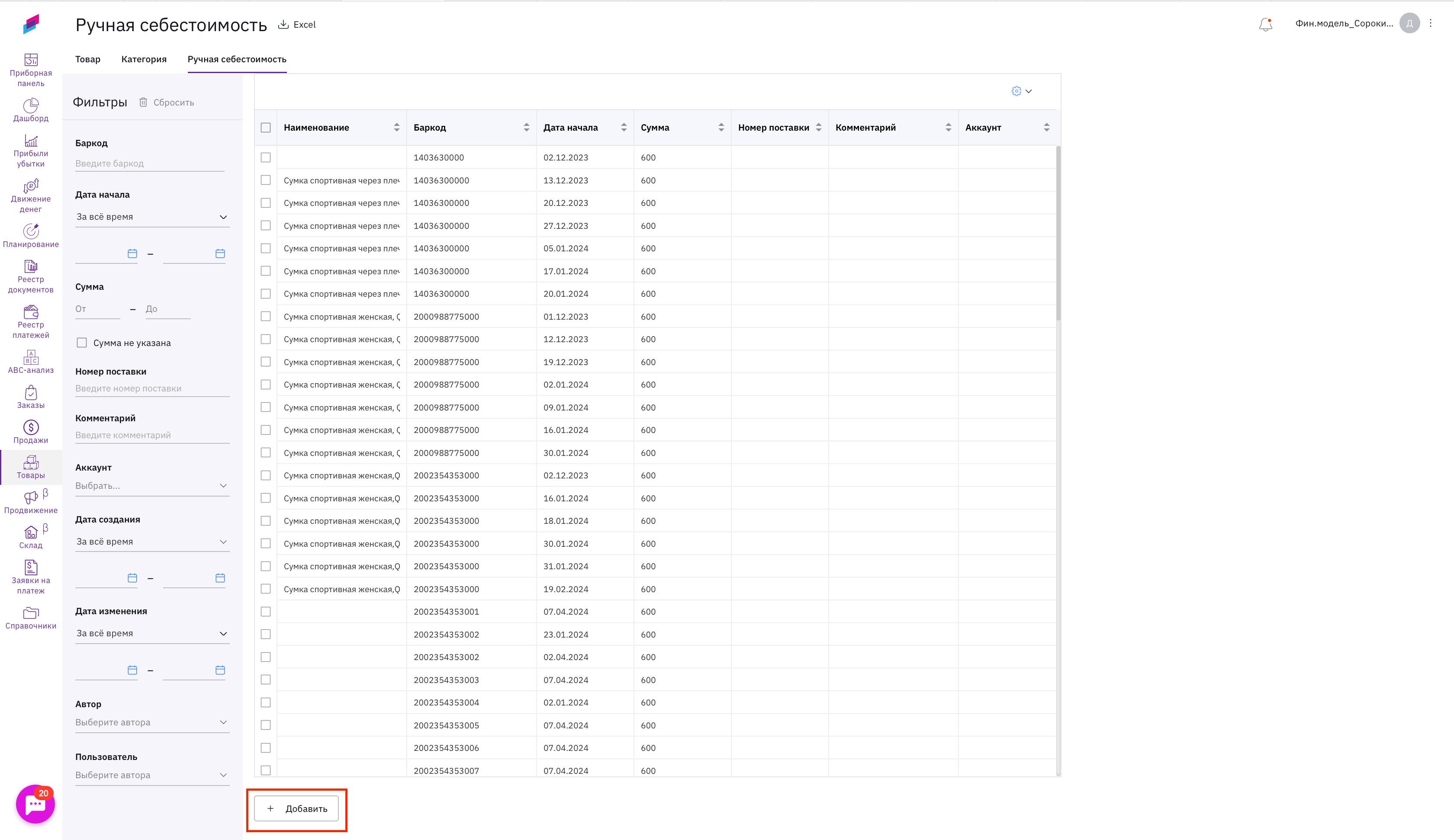Open table settings gear icon
Screen dimensions: 1454x840
pyautogui.click(x=1016, y=91)
